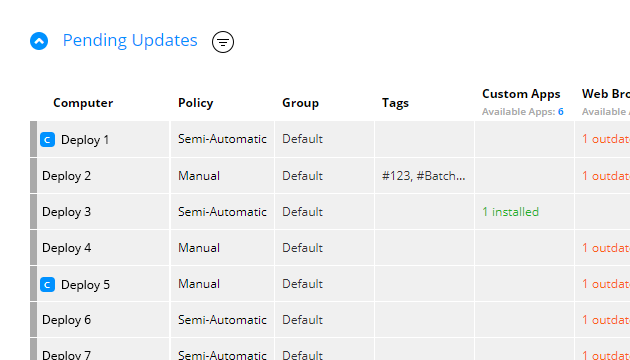Image resolution: width=630 pixels, height=360 pixels.
Task: Click the gray status bar beside Deploy 2
Action: [33, 176]
